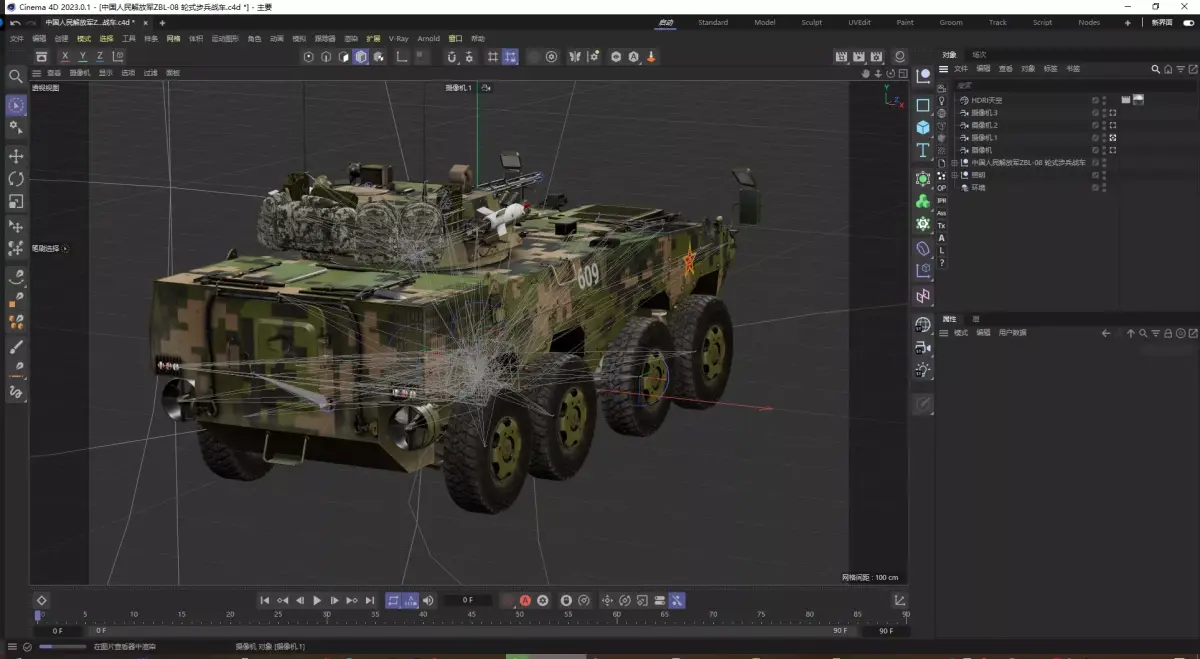Open the 文件 menu in main menu bar

point(16,38)
